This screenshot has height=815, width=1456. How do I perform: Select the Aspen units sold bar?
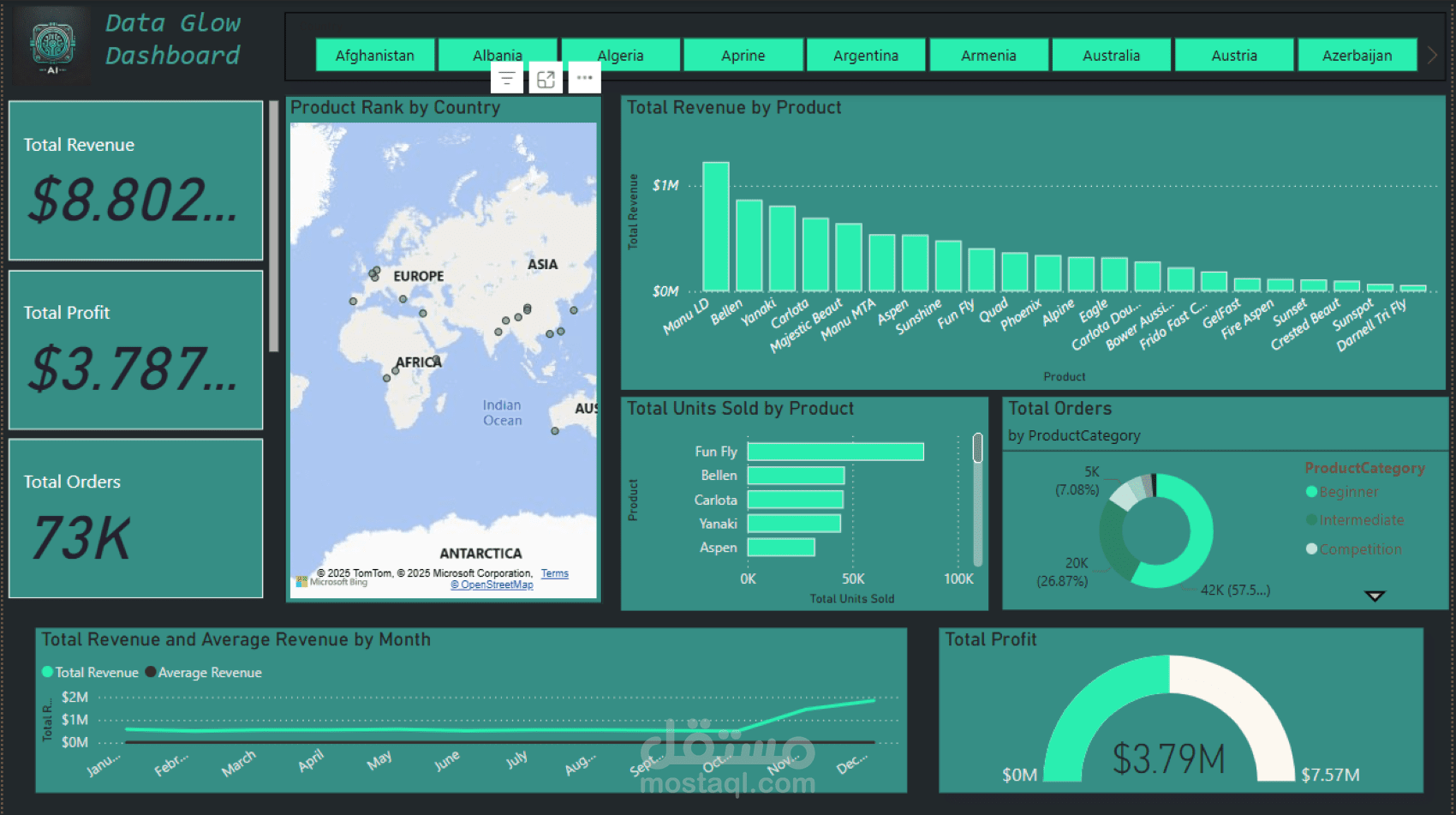[x=781, y=547]
